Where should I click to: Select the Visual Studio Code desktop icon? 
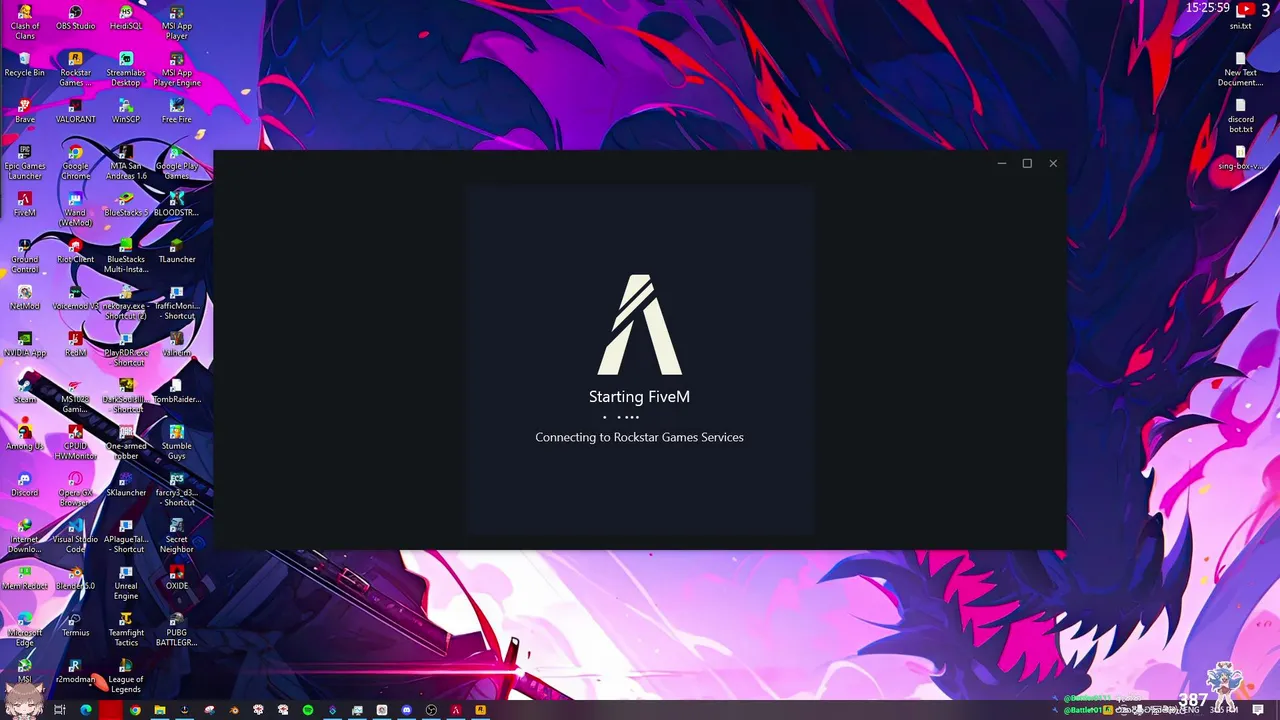[x=75, y=535]
